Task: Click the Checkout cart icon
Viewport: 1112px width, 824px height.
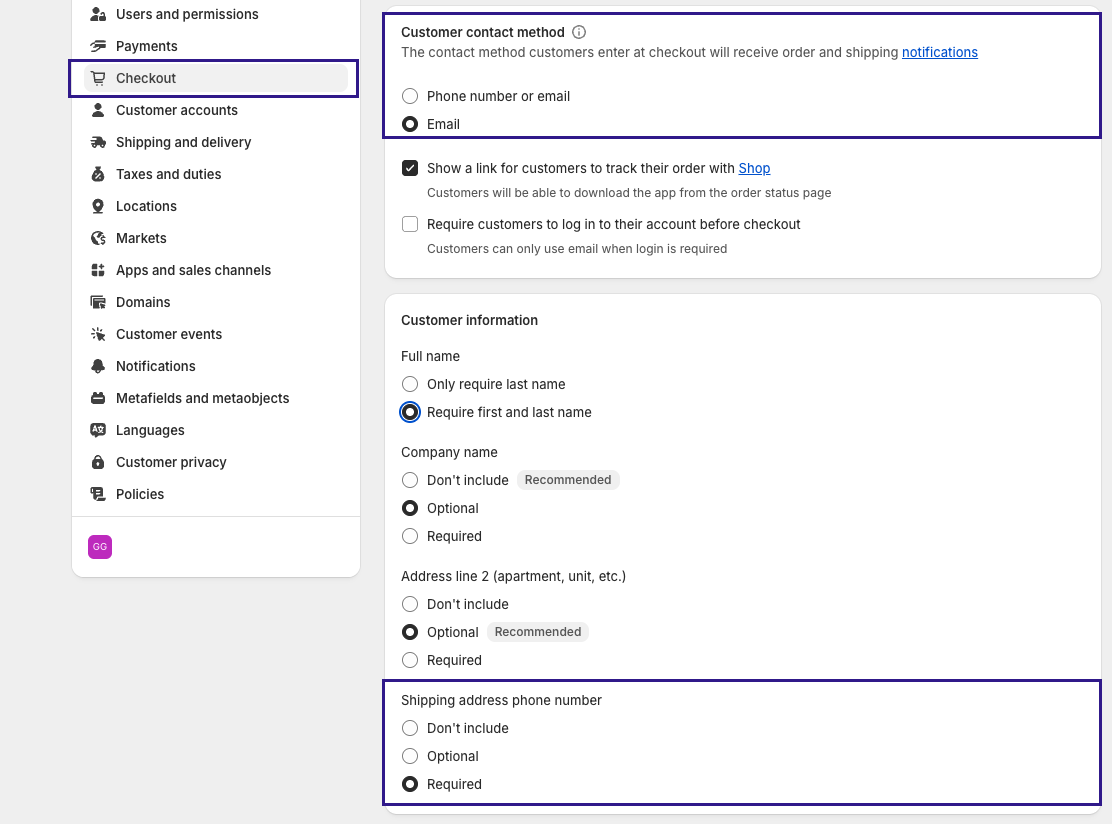Action: pos(99,78)
